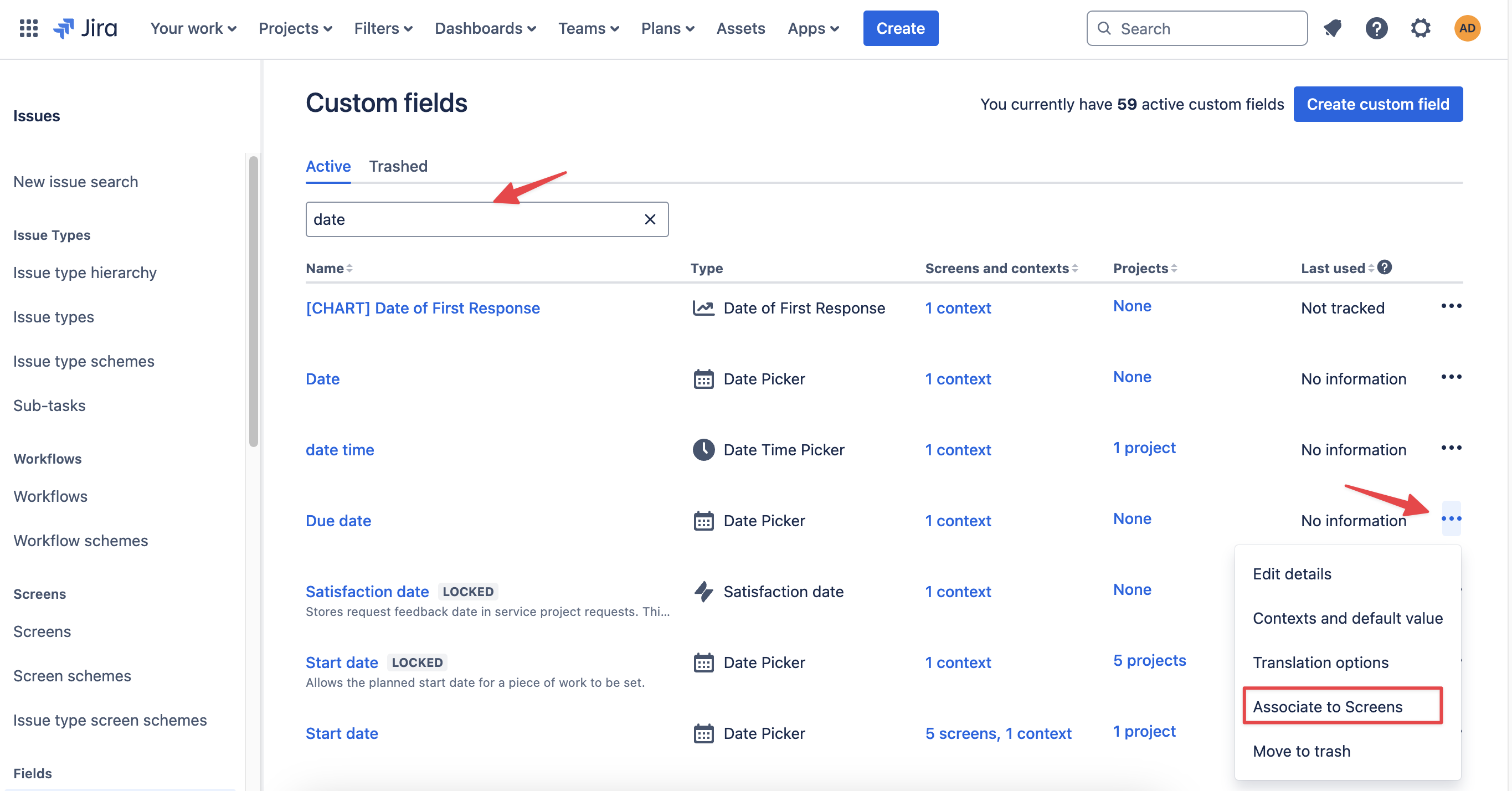This screenshot has width=1512, height=791.
Task: Expand the Apps dropdown menu
Action: point(813,28)
